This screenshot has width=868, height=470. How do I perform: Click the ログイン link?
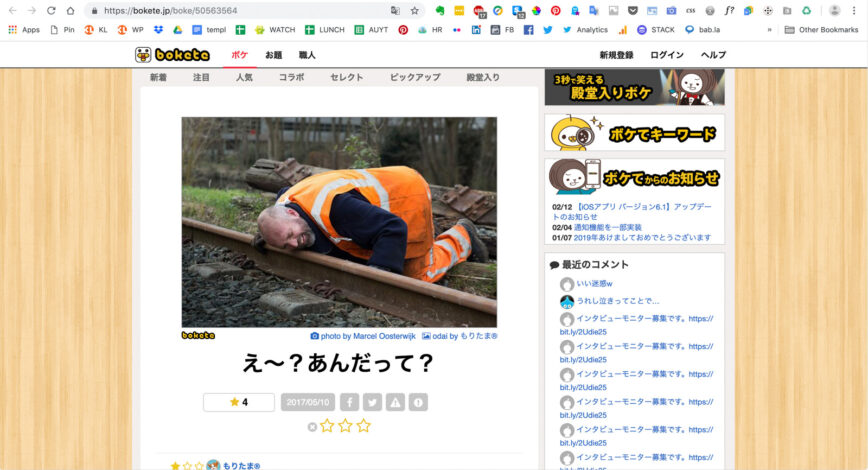click(x=667, y=55)
